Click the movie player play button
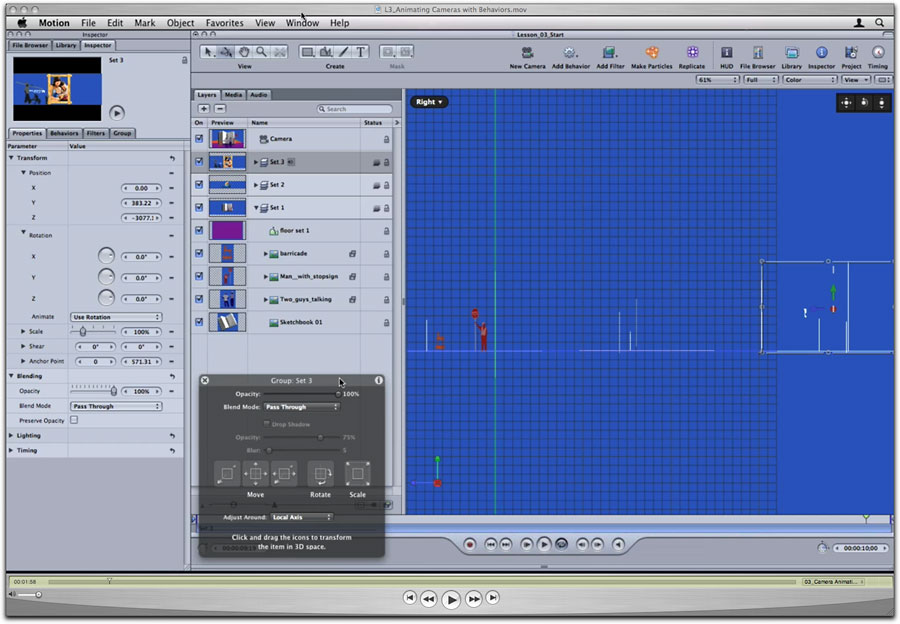 click(451, 599)
